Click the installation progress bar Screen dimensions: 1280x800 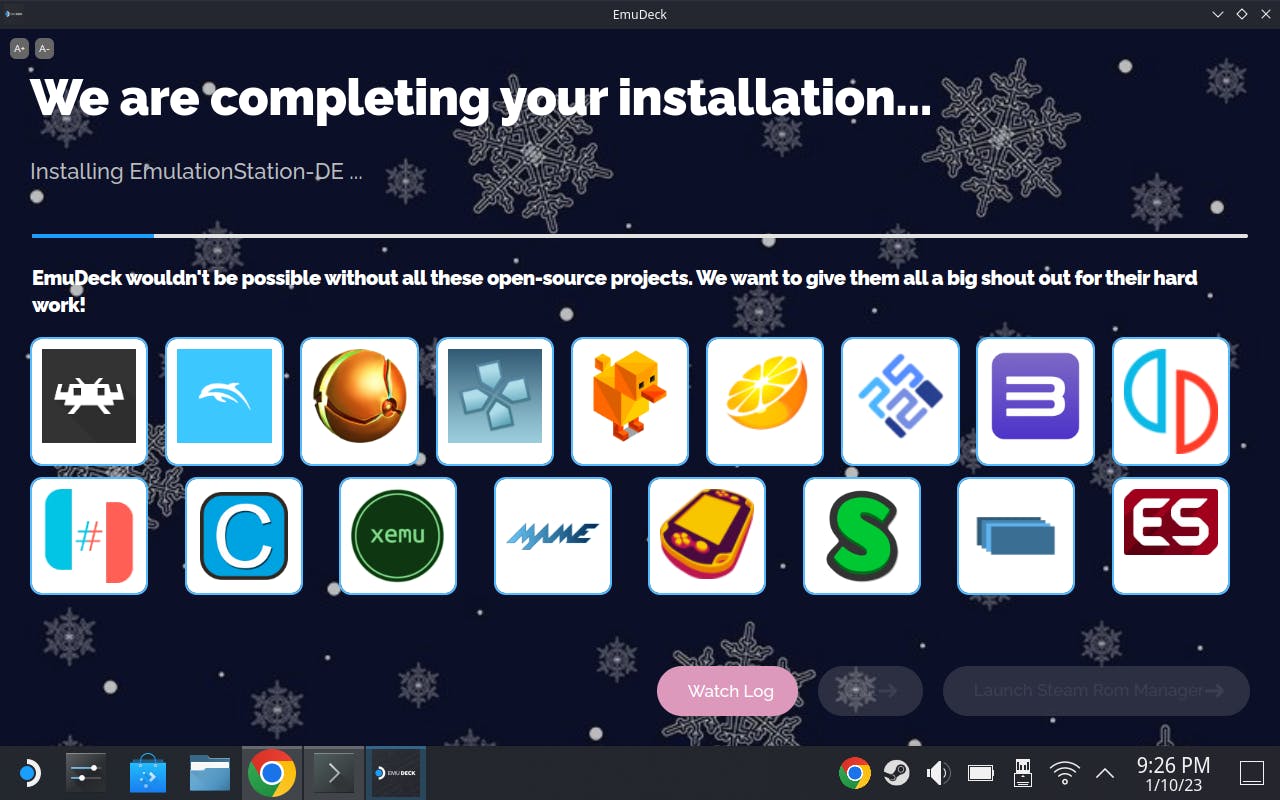tap(640, 236)
